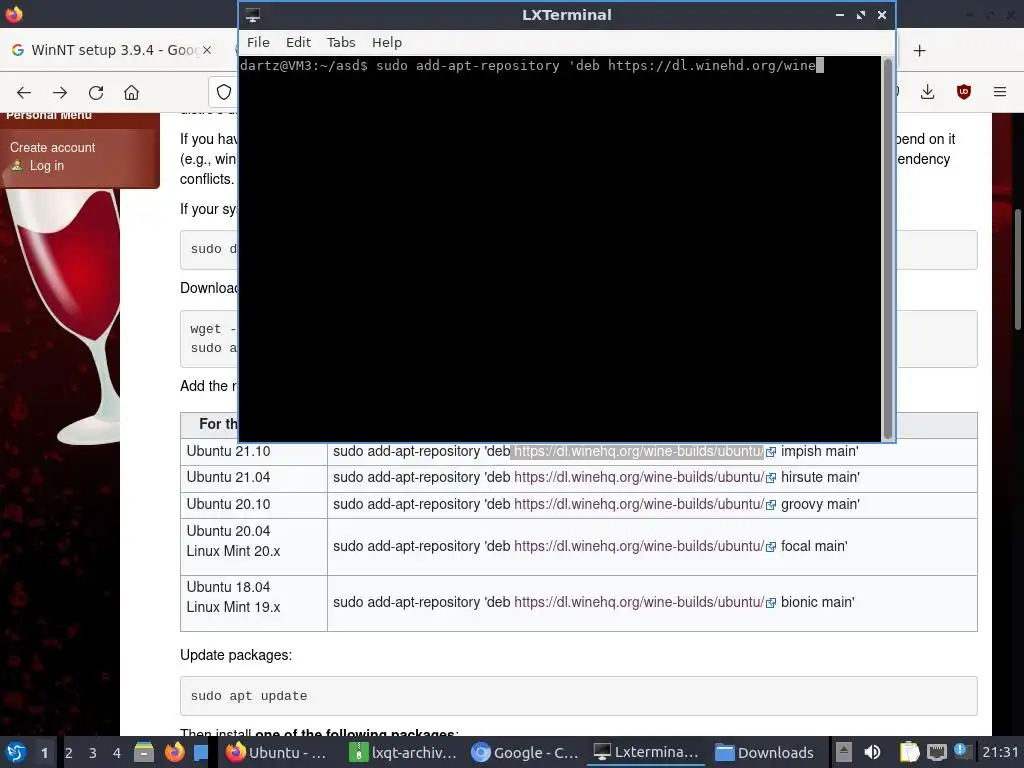Click show desktop icon in panel
The image size is (1024, 768).
click(x=201, y=752)
